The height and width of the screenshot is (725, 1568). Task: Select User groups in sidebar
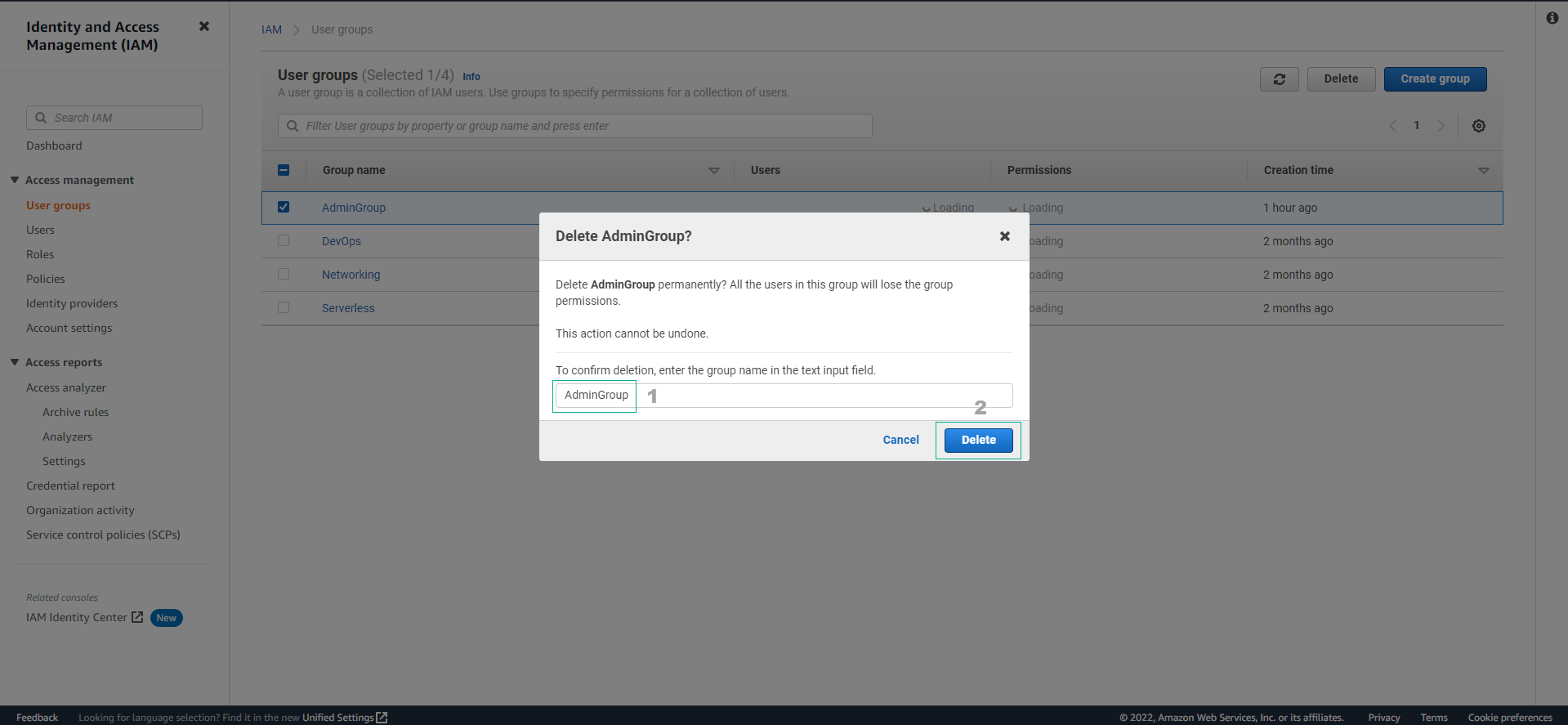click(x=58, y=205)
